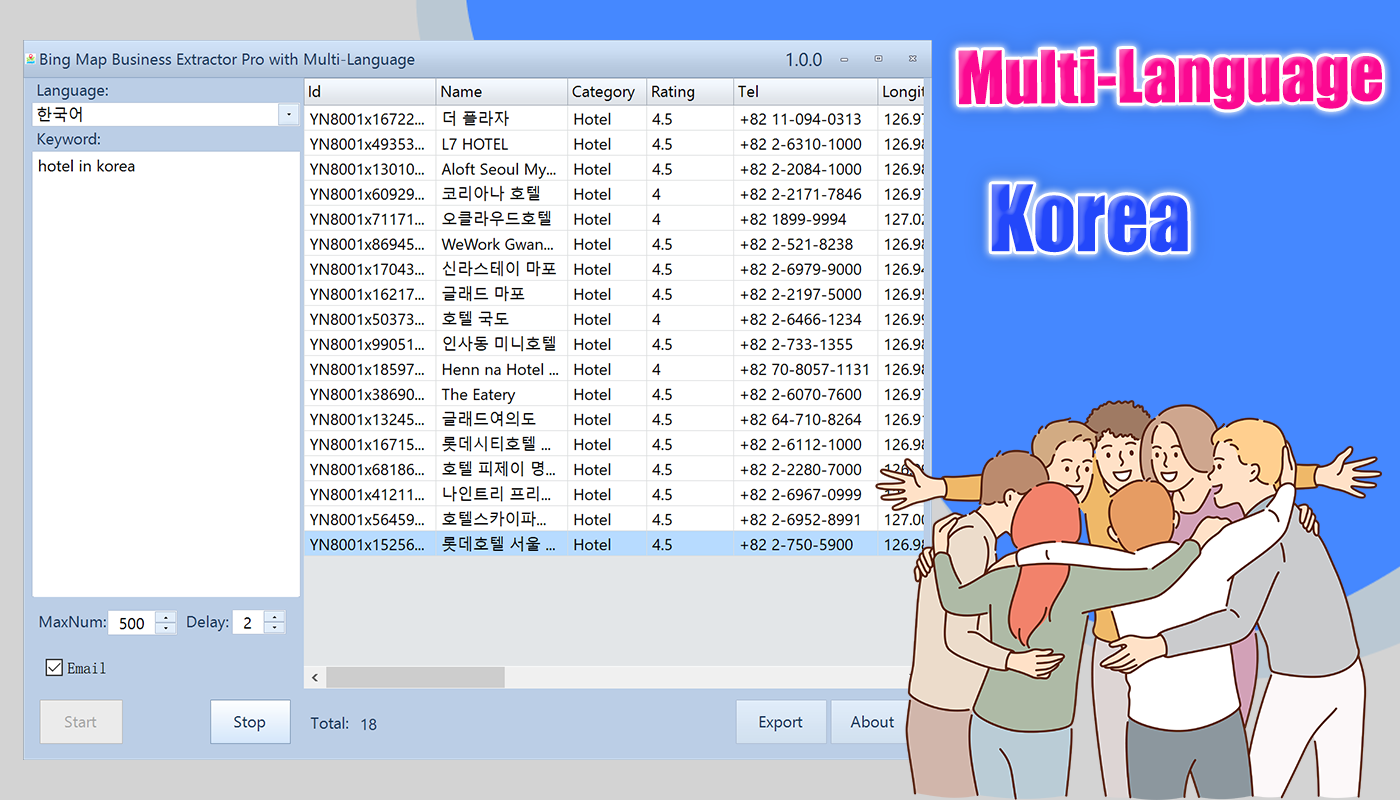Click the phone number +82 1899-9994
This screenshot has width=1400, height=800.
pos(793,219)
